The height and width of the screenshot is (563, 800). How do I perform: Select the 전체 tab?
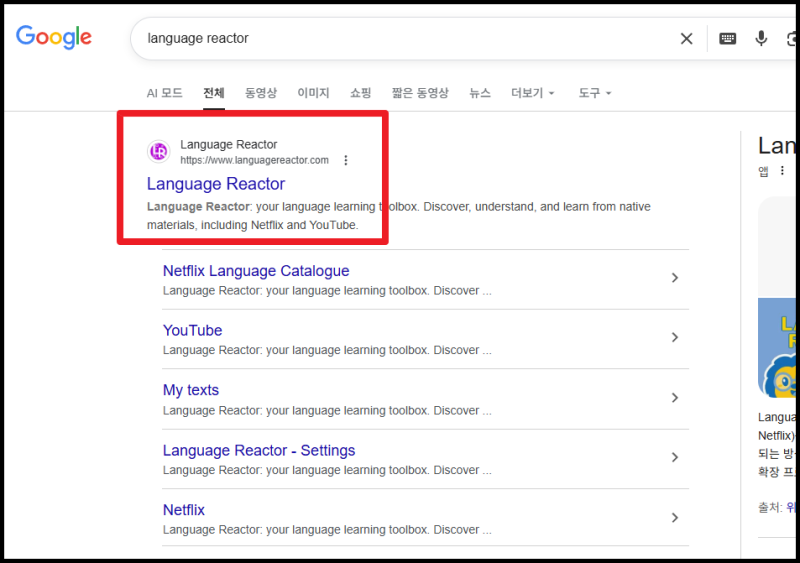[x=214, y=93]
